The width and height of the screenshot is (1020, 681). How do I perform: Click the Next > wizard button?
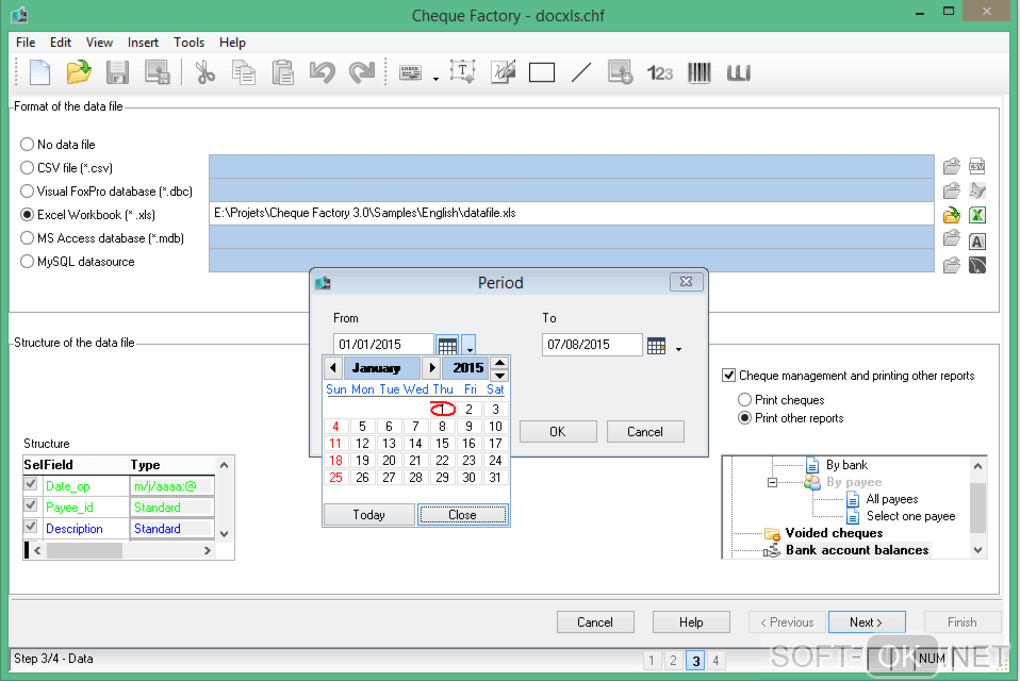pos(866,622)
